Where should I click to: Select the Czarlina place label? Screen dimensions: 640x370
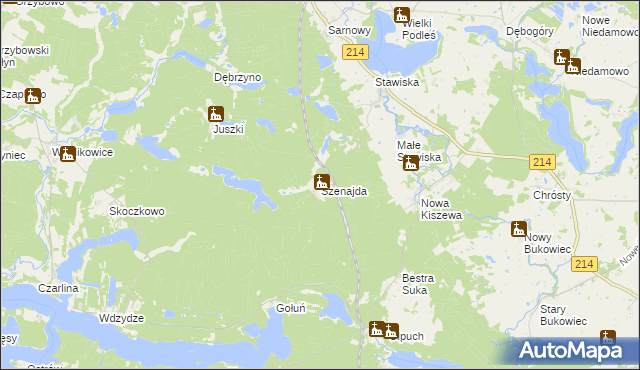(x=58, y=288)
